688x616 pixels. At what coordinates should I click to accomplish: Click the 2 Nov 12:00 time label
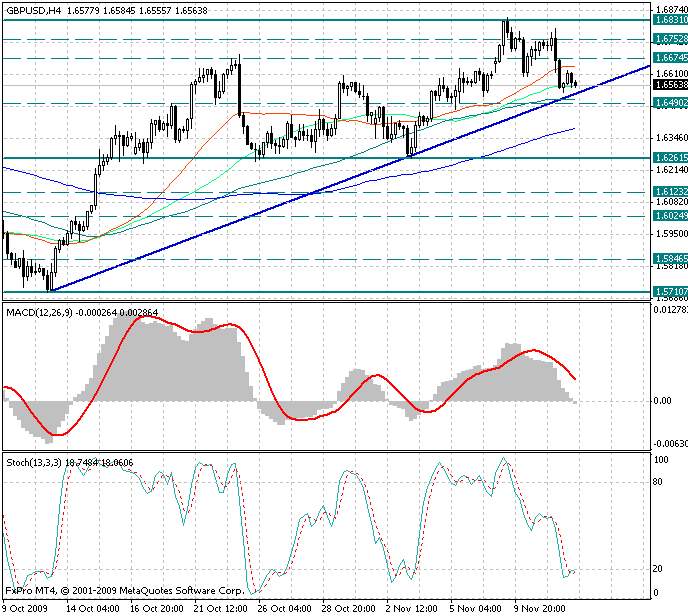tap(412, 609)
